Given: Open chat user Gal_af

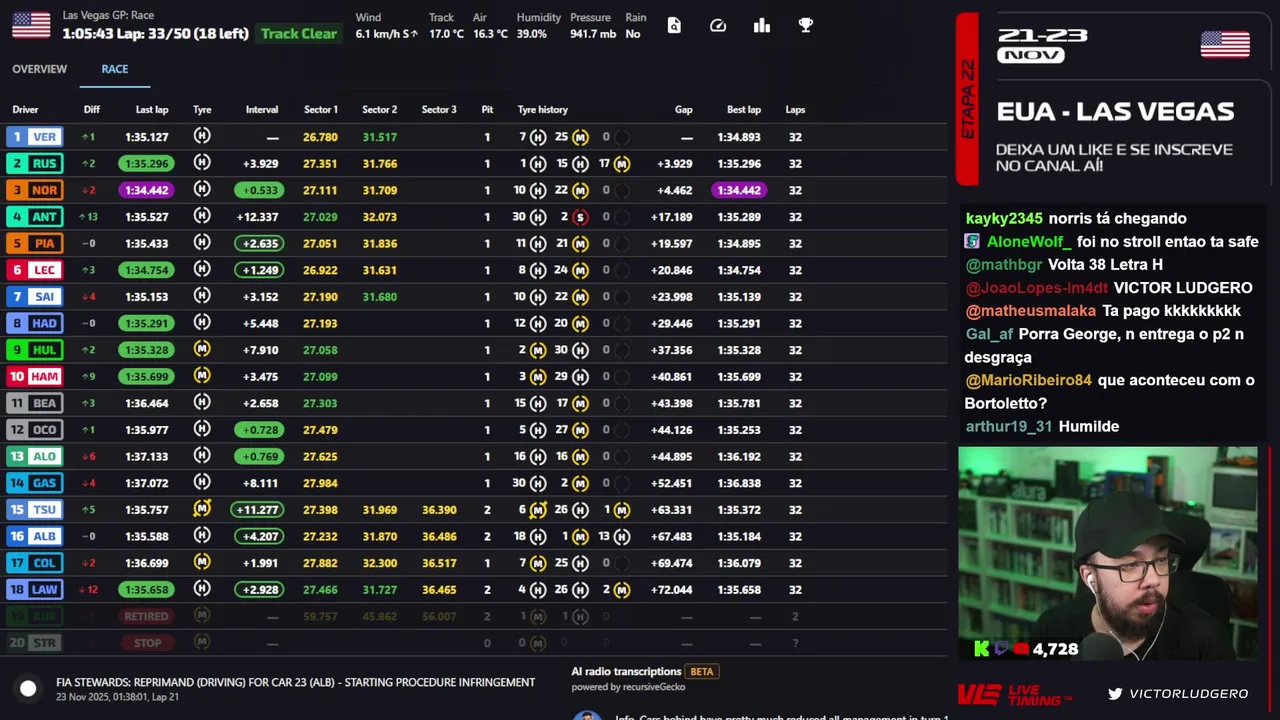Looking at the screenshot, I should click(989, 334).
